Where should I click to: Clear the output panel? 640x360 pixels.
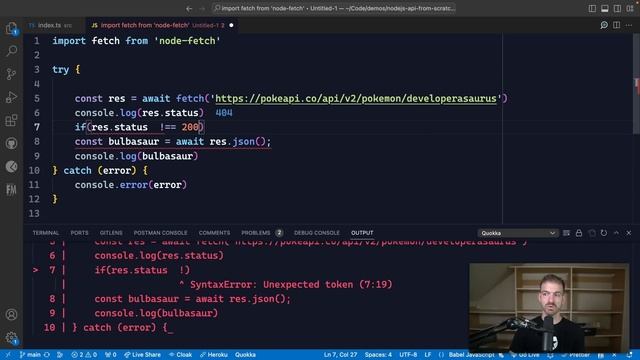click(x=566, y=233)
